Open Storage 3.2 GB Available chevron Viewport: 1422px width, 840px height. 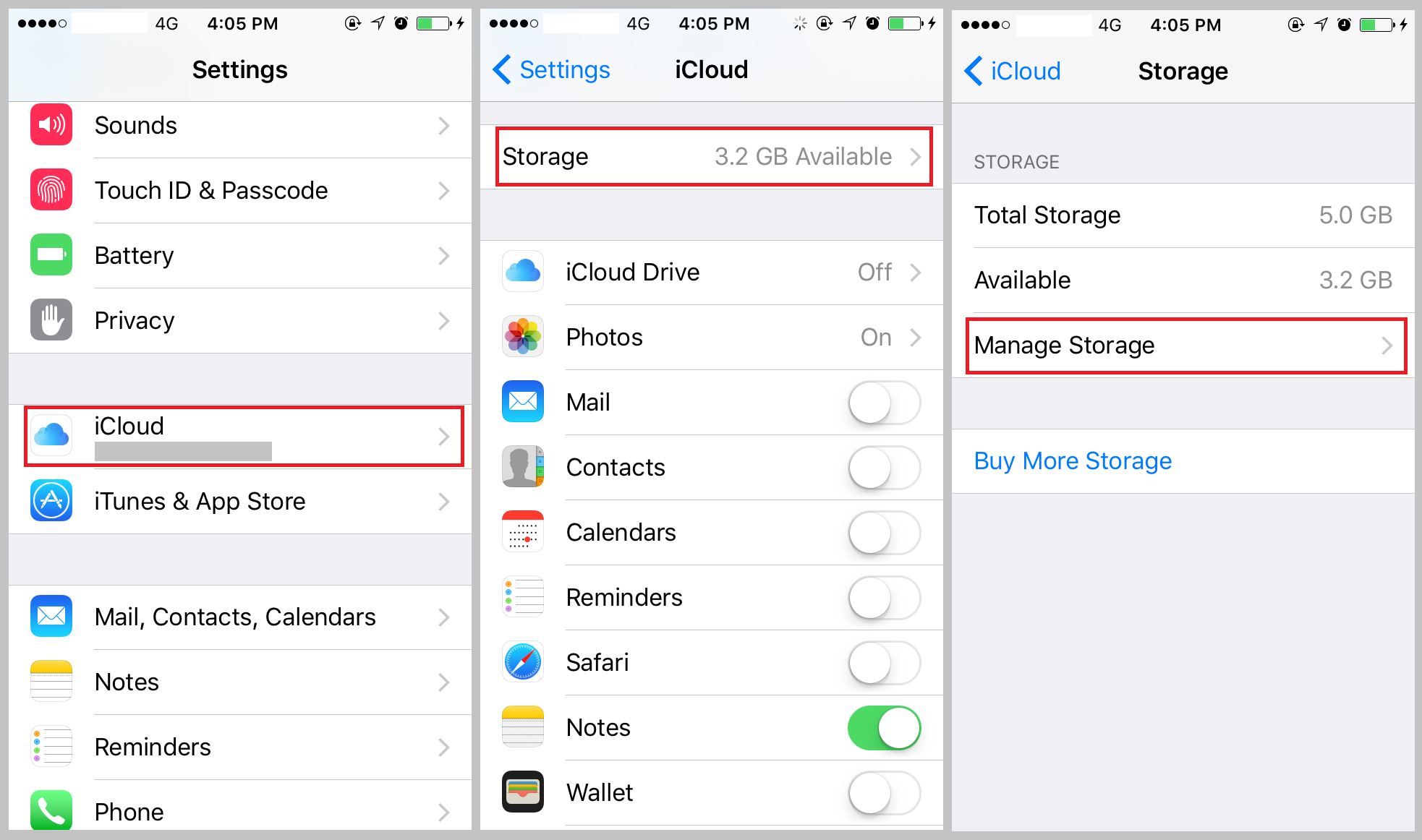[x=916, y=157]
